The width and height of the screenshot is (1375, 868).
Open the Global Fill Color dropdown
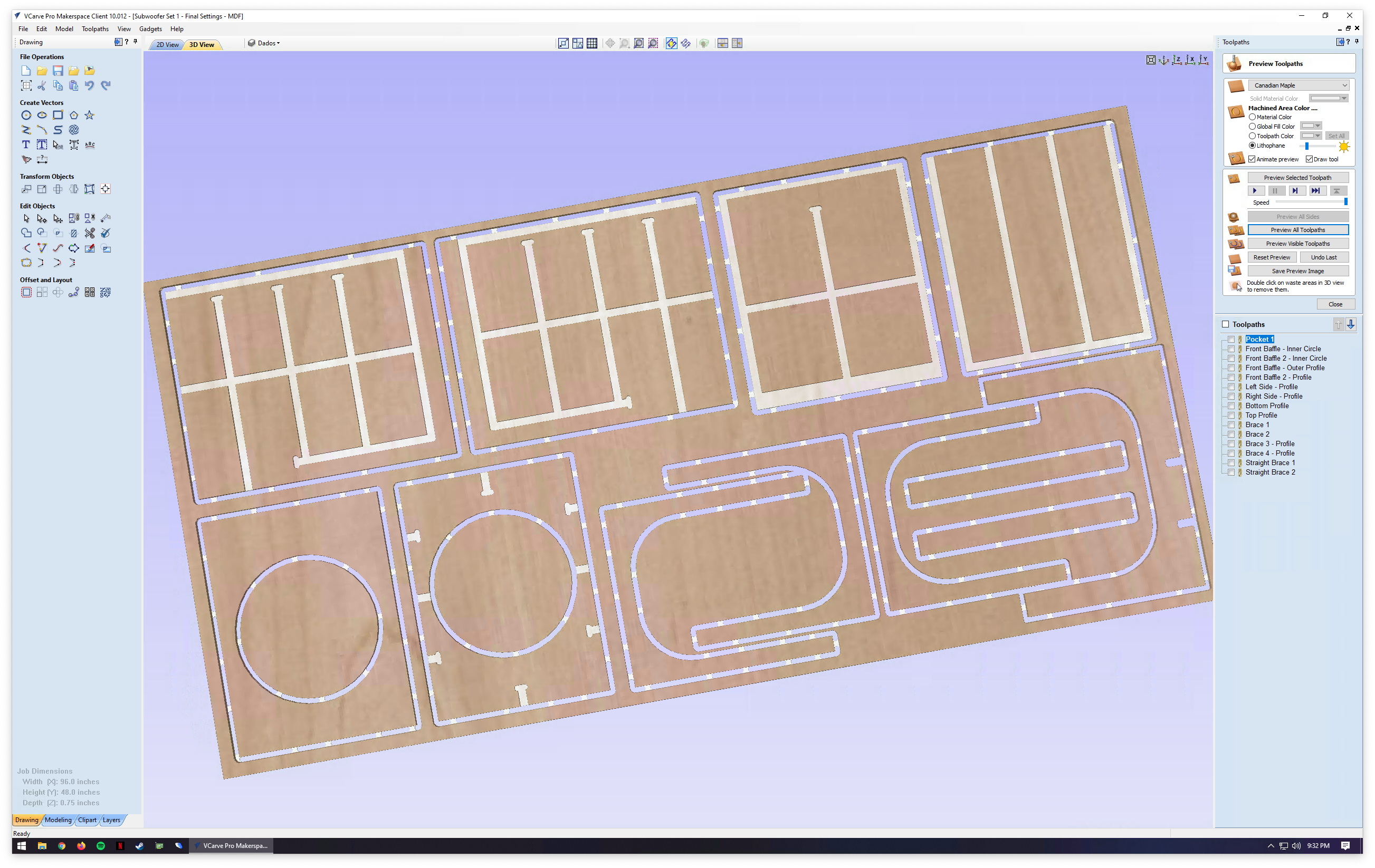[x=1311, y=126]
